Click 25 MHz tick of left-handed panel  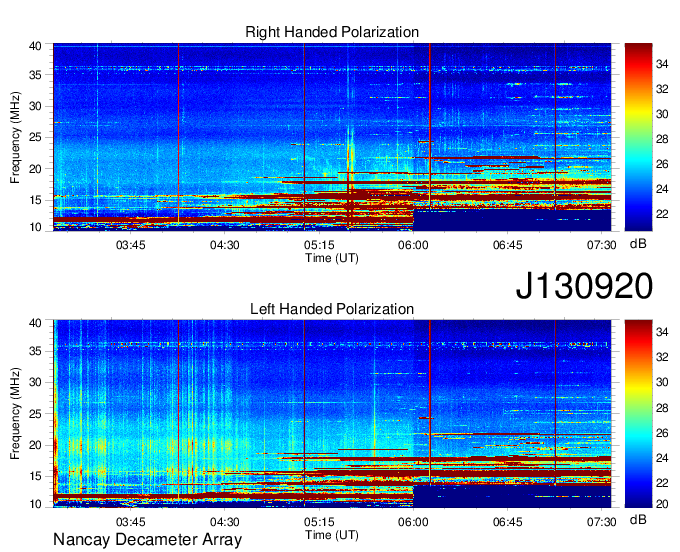tap(35, 414)
